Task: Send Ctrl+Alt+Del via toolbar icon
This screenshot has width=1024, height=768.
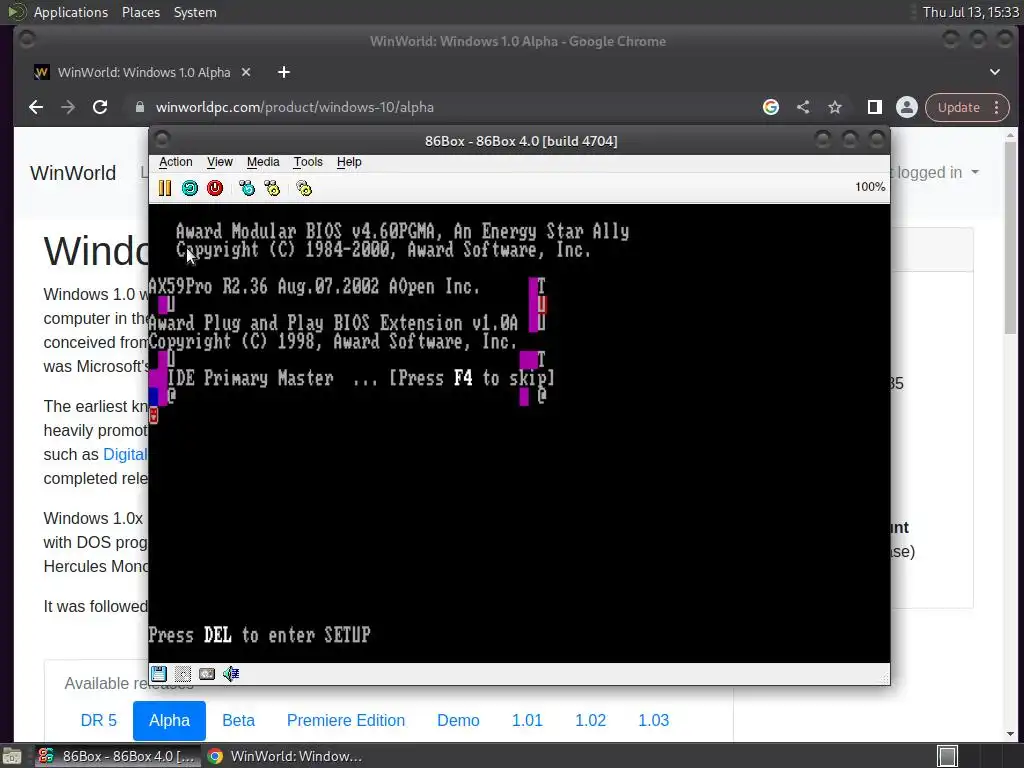Action: [x=247, y=189]
